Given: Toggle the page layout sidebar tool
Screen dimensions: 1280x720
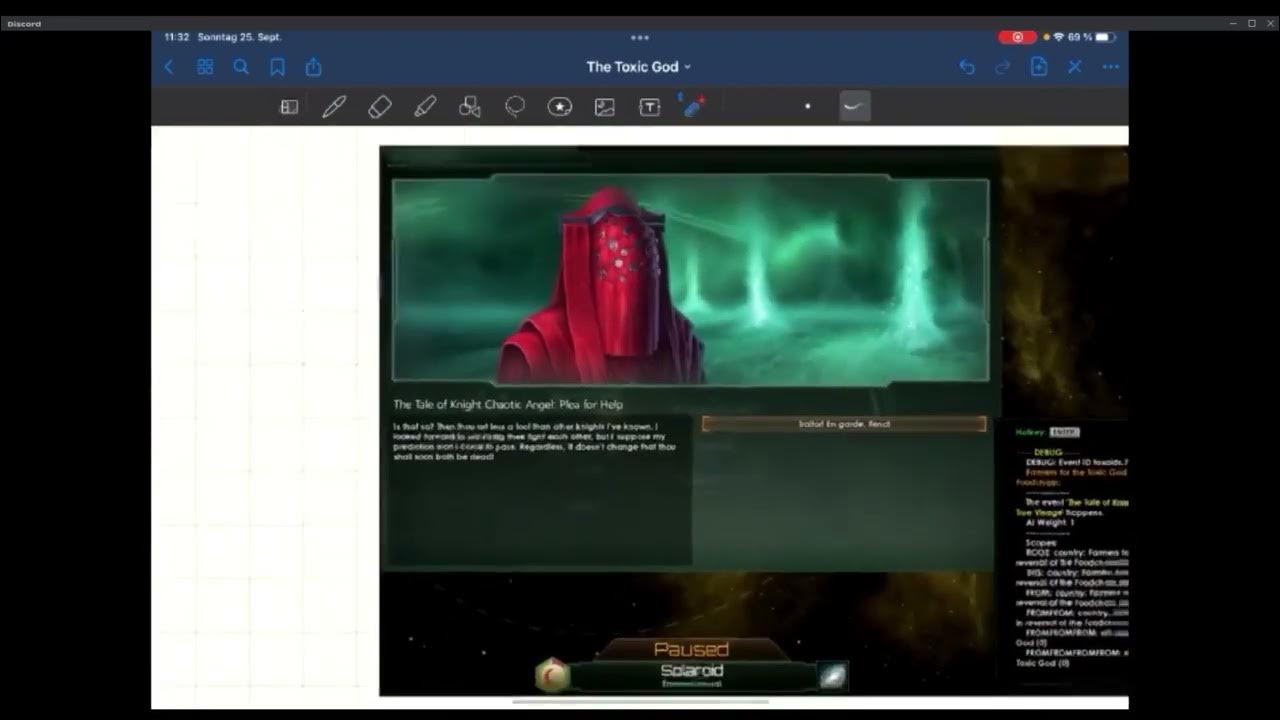Looking at the screenshot, I should point(289,107).
